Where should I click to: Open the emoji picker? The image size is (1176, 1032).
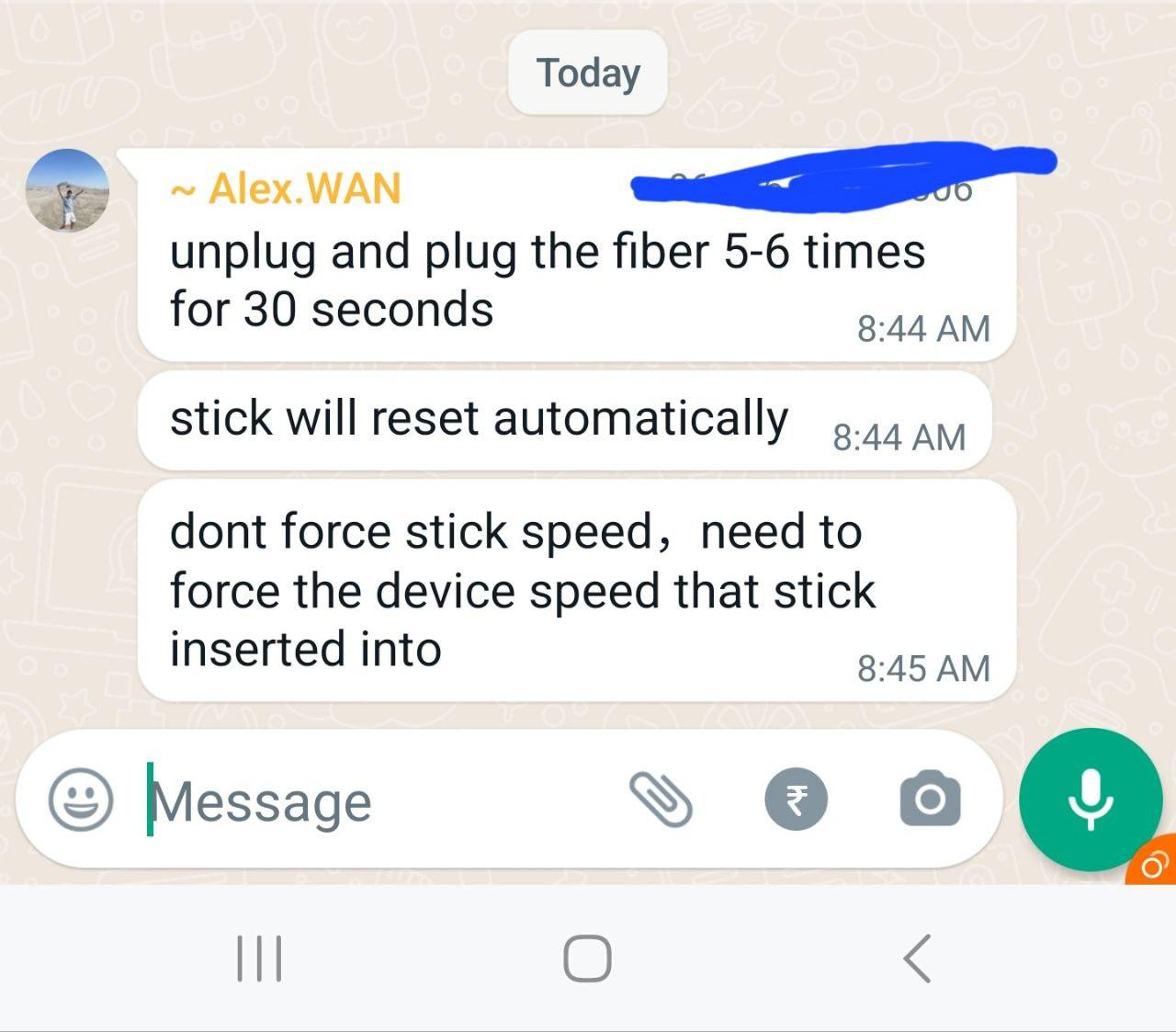coord(81,800)
